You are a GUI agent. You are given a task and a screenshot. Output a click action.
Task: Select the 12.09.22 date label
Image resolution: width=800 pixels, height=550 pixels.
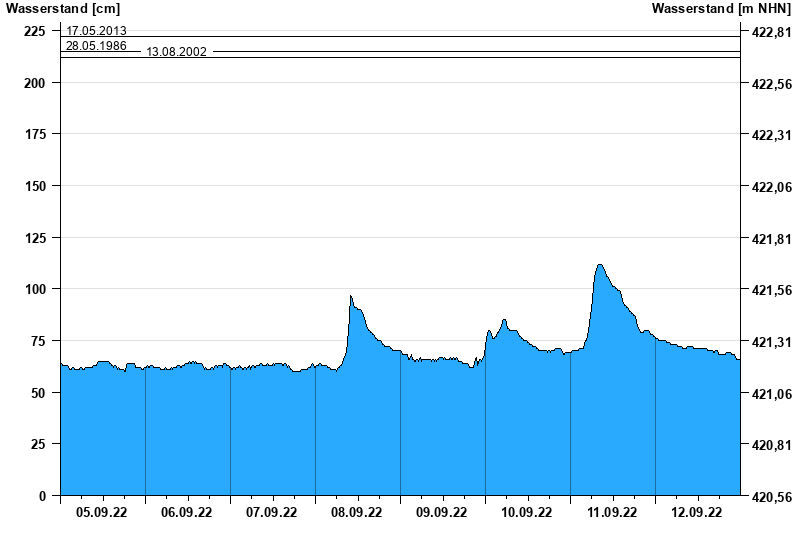[696, 512]
